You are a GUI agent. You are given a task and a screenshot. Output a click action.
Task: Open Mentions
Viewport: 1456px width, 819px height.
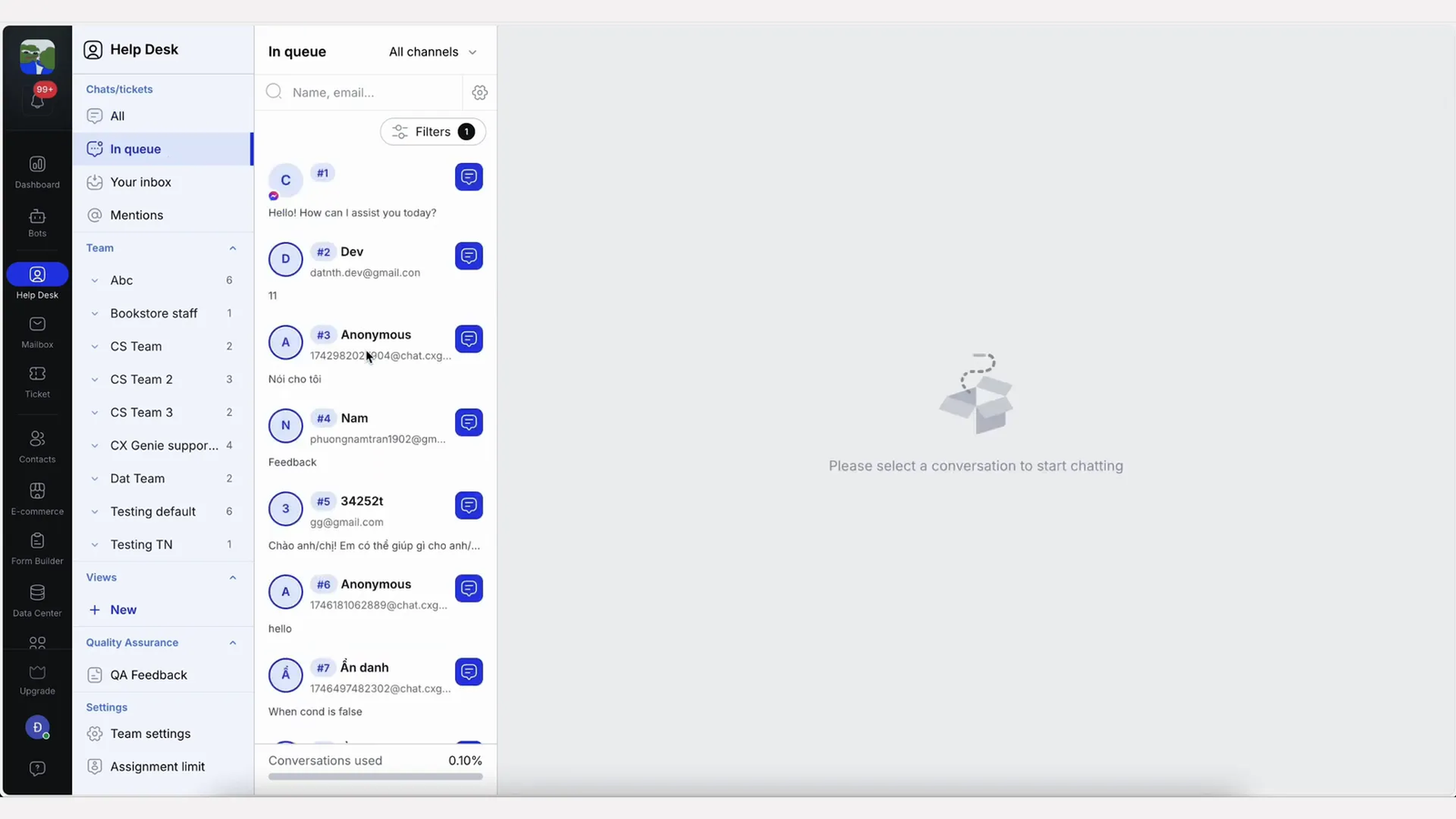tap(162, 215)
